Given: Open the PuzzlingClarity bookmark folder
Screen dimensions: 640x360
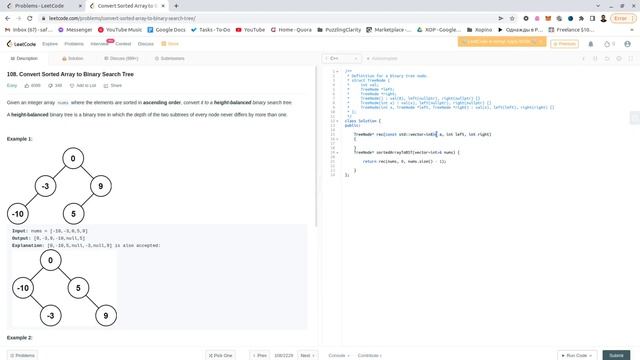Looking at the screenshot, I should tap(339, 30).
